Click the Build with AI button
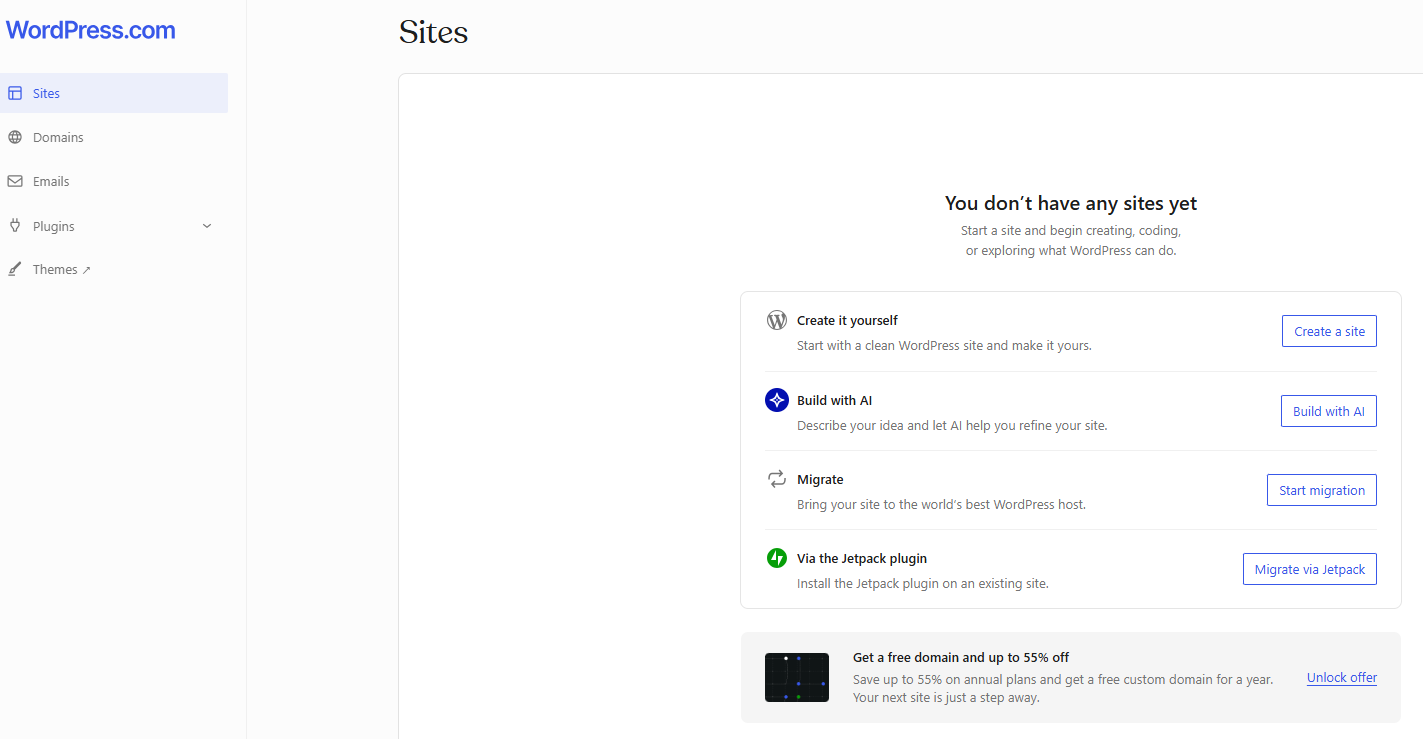The image size is (1423, 739). click(x=1329, y=411)
